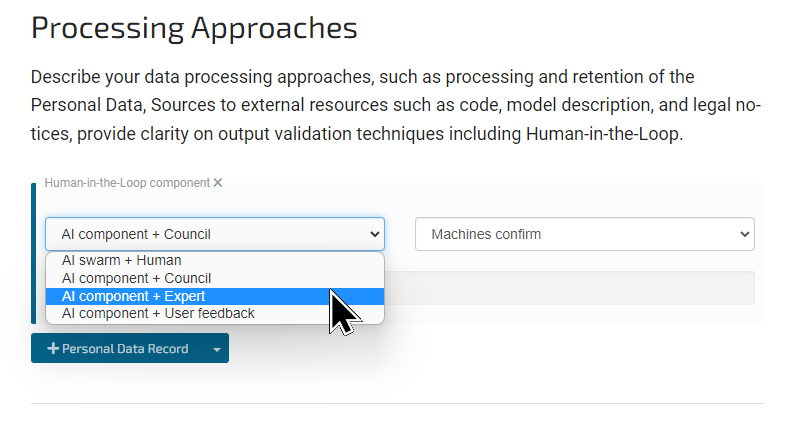Expand the caret beside Personal Data Record
This screenshot has height=421, width=788.
(x=216, y=349)
